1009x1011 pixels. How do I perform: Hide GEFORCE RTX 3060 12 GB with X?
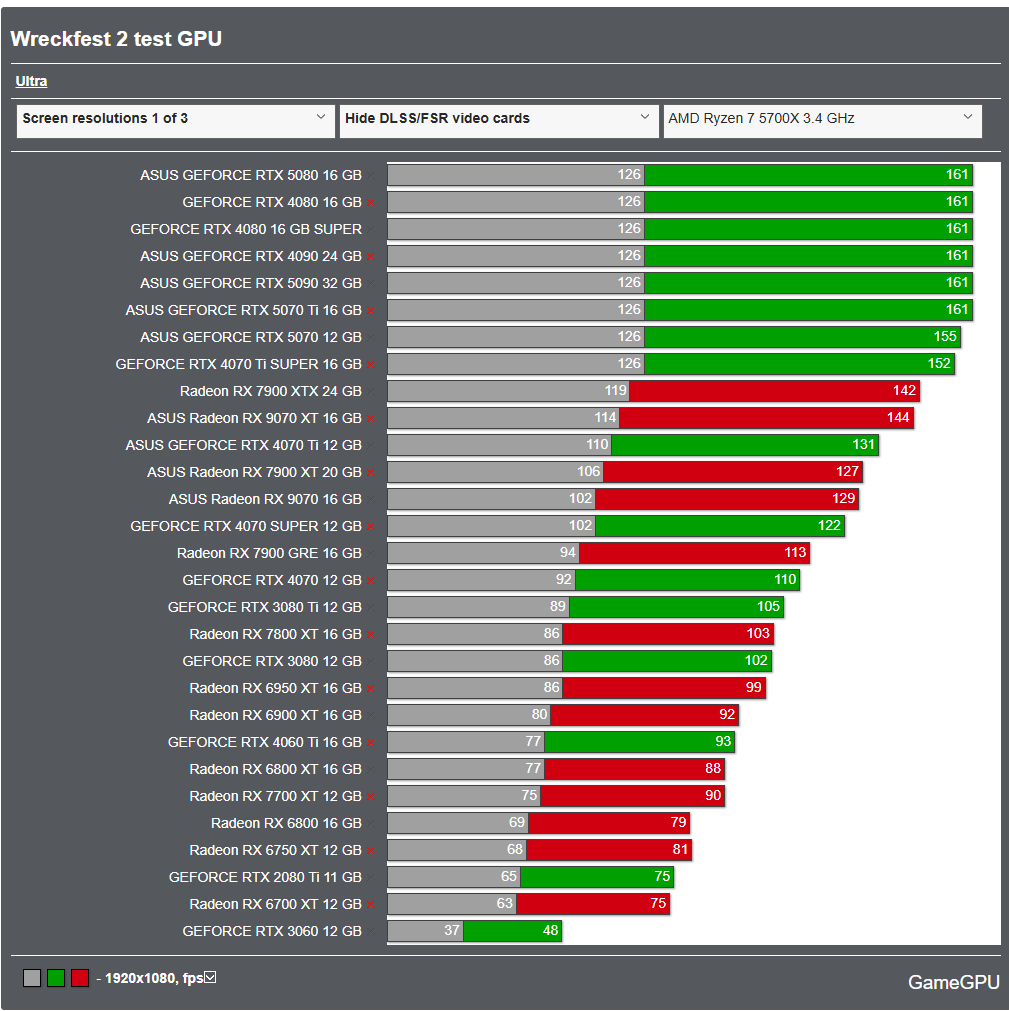pos(371,932)
